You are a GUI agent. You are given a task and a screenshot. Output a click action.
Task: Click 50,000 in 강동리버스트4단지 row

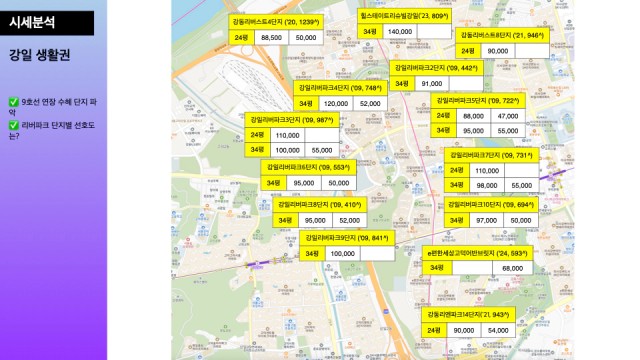[306, 38]
